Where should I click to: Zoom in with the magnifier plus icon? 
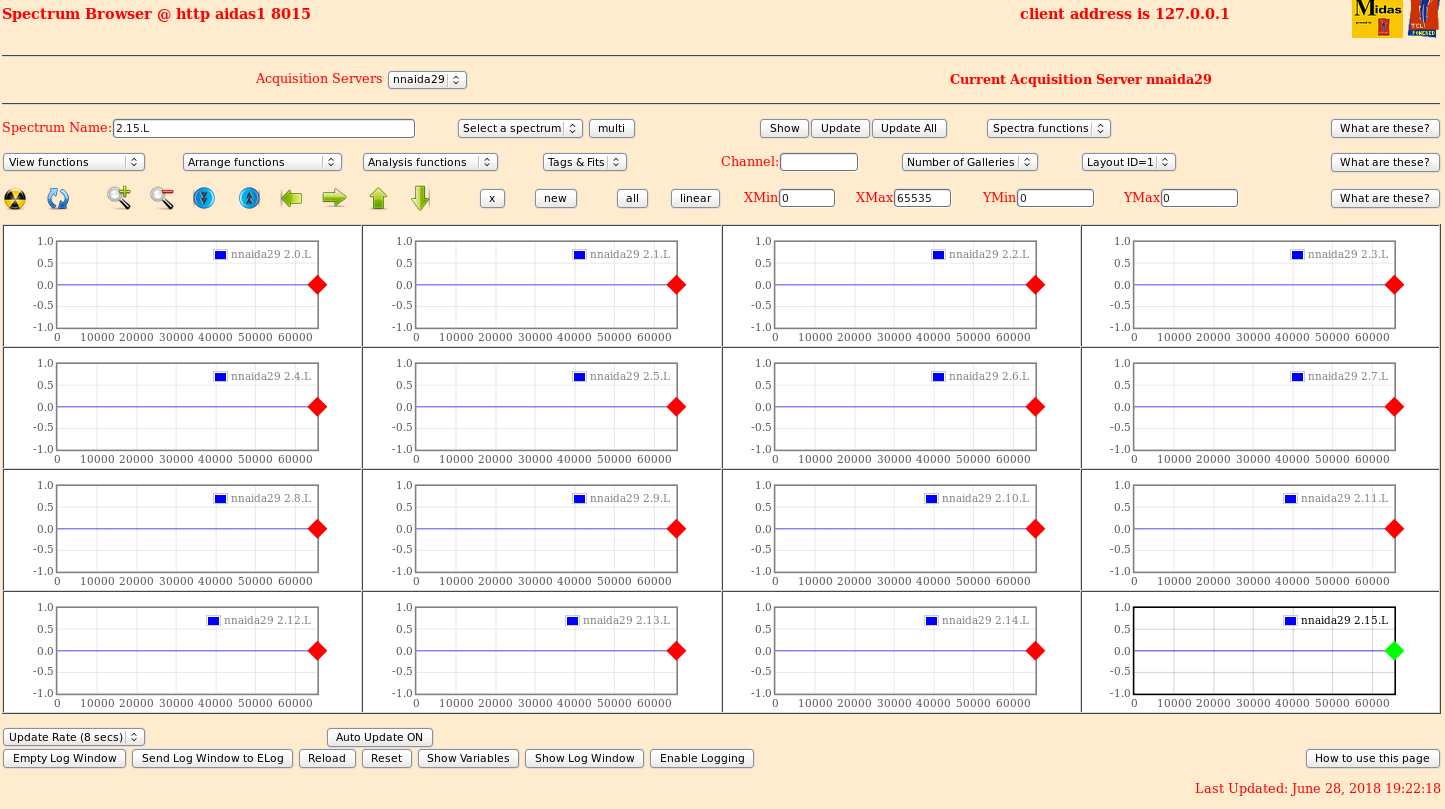click(119, 198)
